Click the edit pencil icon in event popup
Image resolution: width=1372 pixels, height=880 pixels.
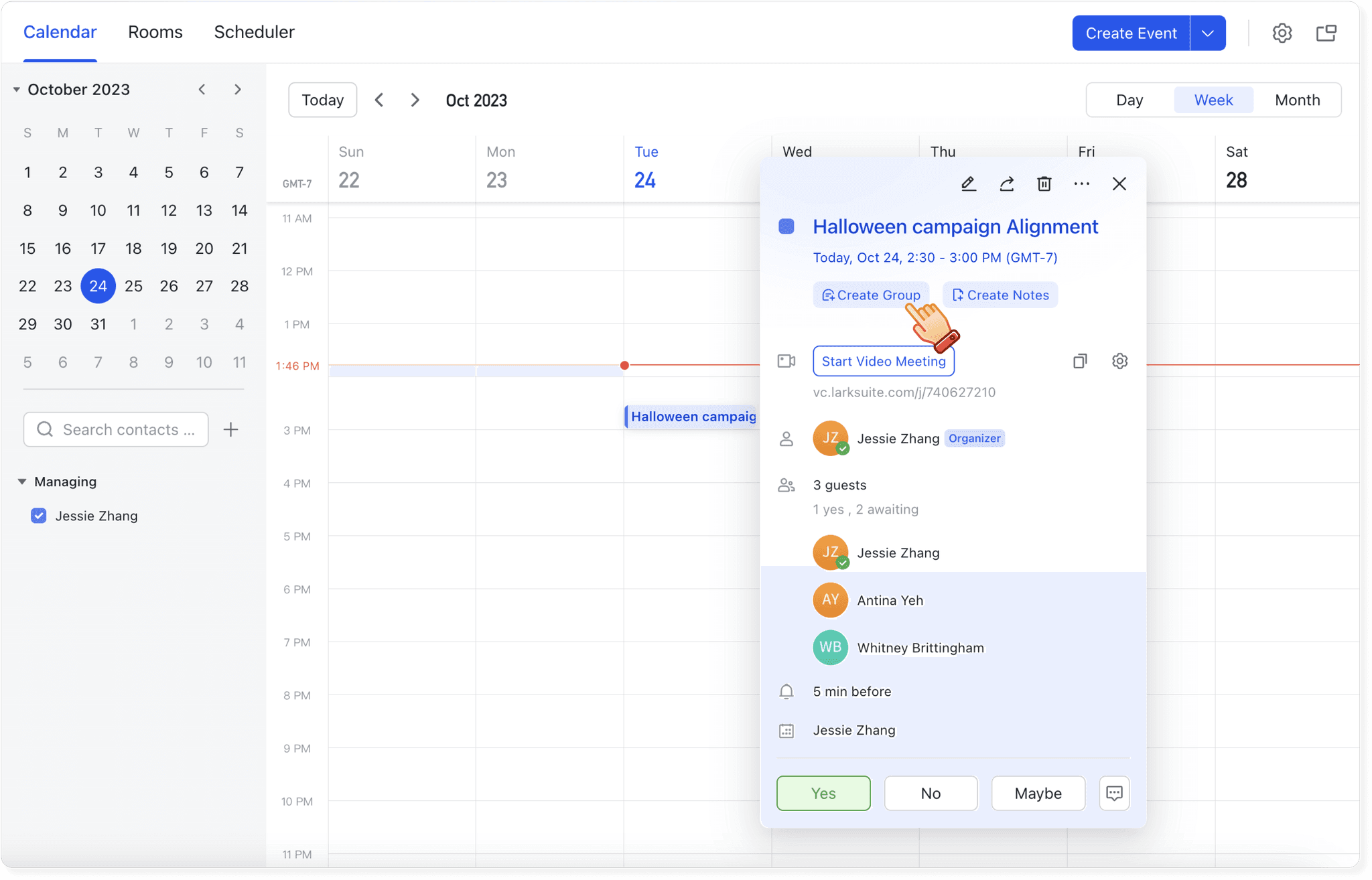coord(968,184)
